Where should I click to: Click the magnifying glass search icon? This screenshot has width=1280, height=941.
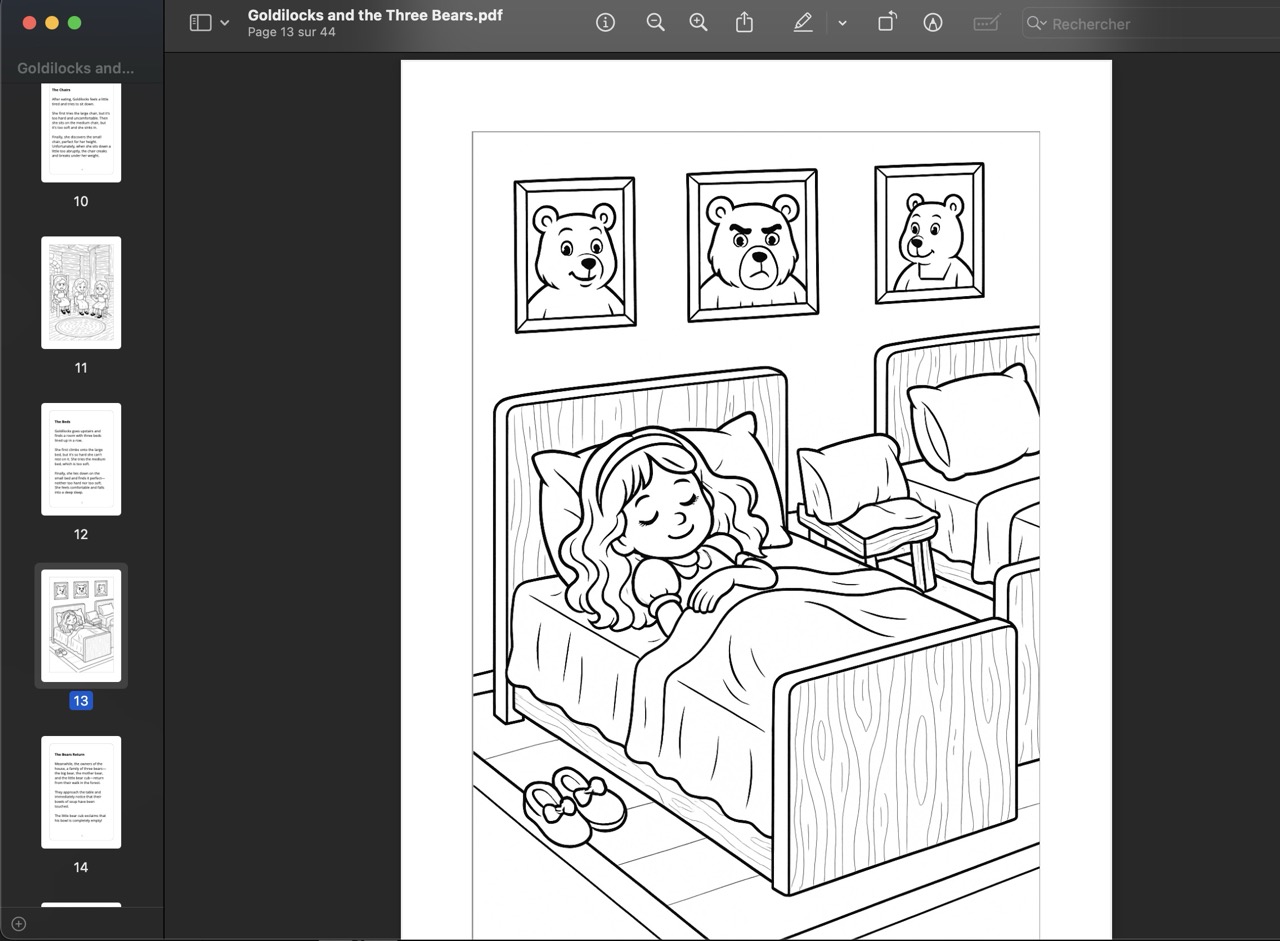[1037, 24]
